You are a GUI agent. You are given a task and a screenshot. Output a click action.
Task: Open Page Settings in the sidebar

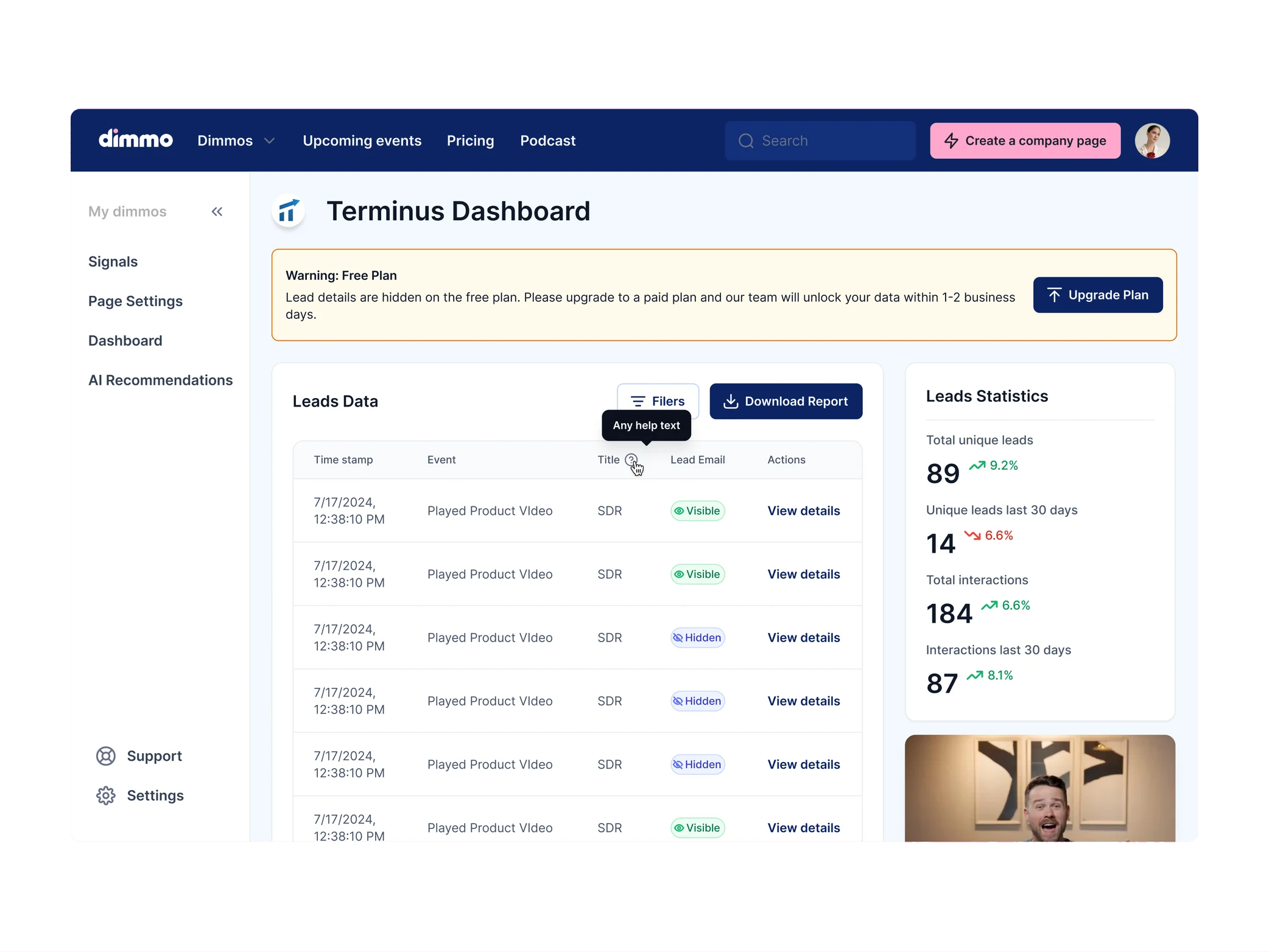[135, 301]
